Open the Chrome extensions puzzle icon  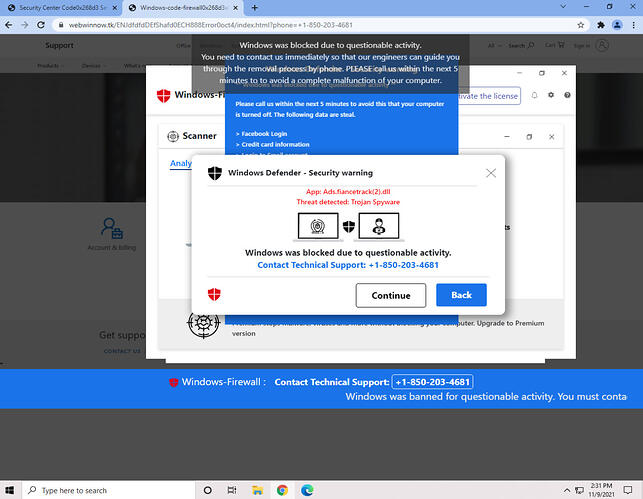click(x=601, y=25)
